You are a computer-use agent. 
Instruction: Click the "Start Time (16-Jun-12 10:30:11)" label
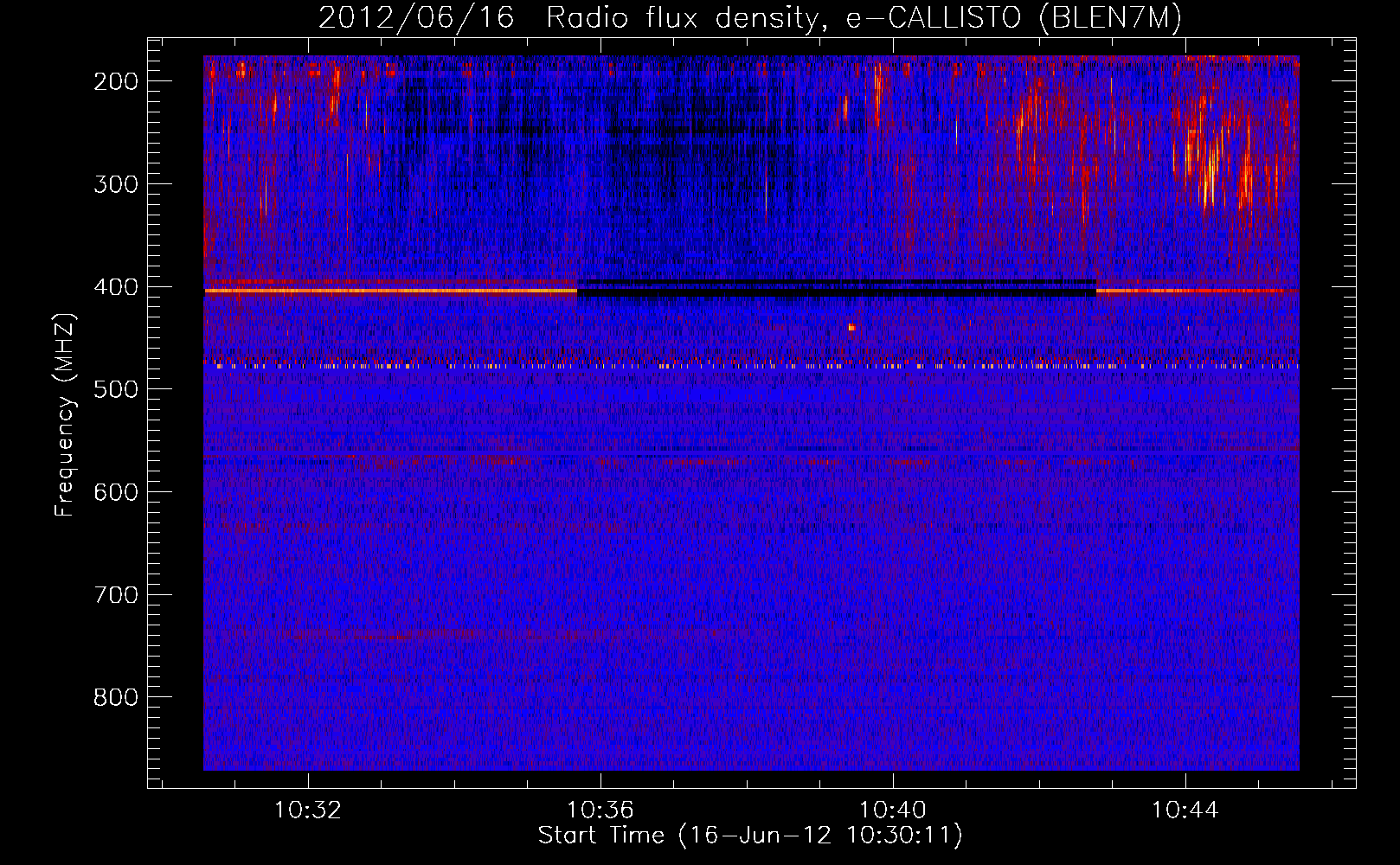(750, 836)
